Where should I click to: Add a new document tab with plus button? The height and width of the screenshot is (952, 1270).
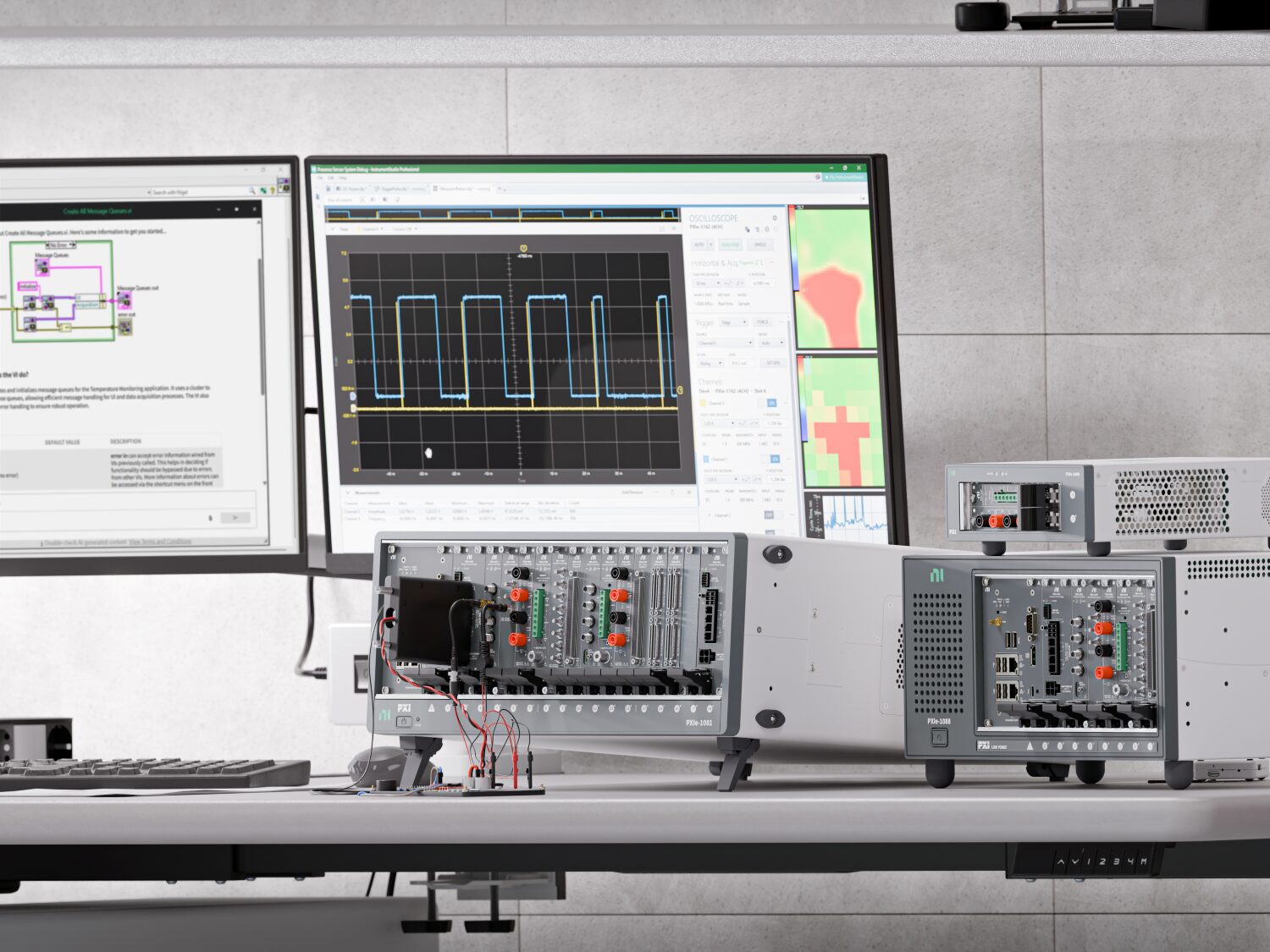click(x=501, y=189)
